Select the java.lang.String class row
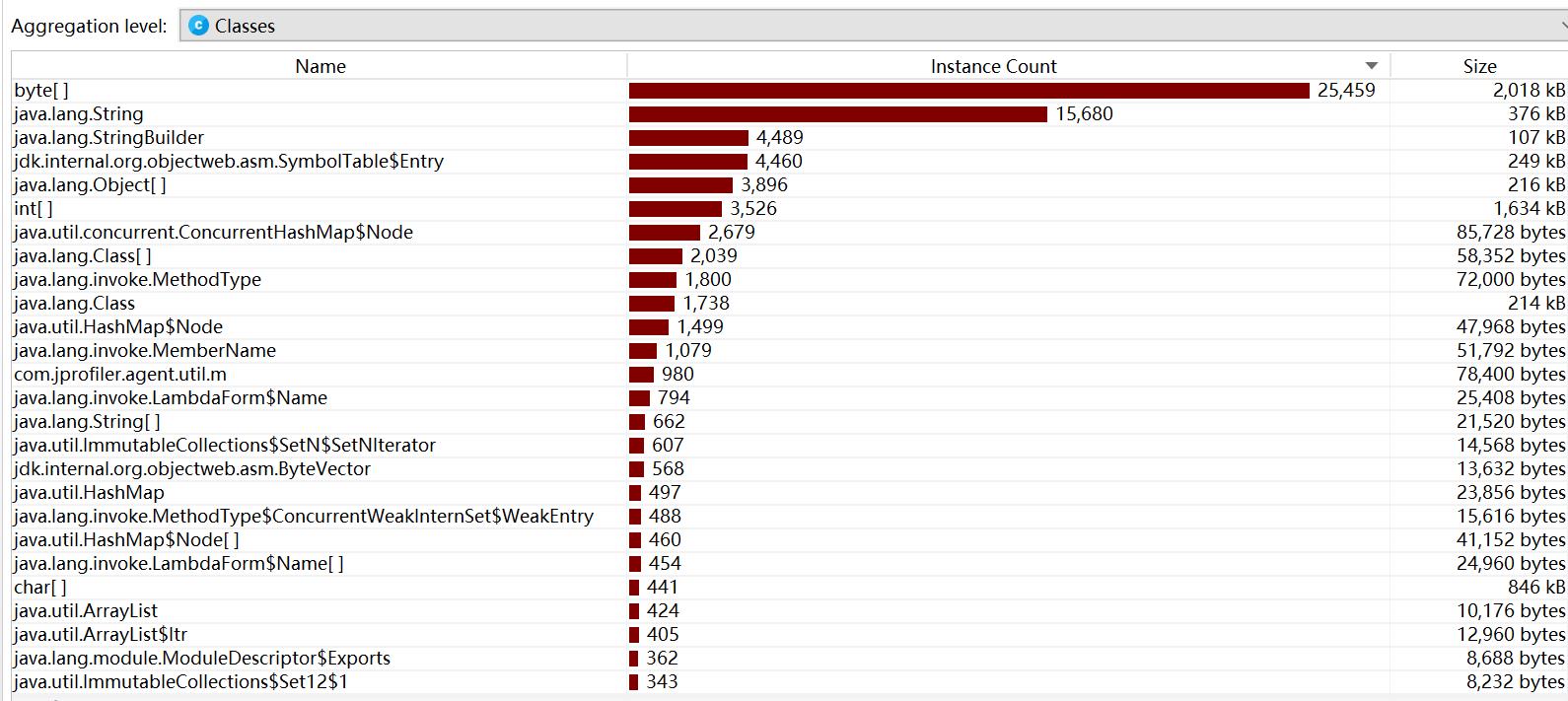The width and height of the screenshot is (1568, 701). point(79,113)
